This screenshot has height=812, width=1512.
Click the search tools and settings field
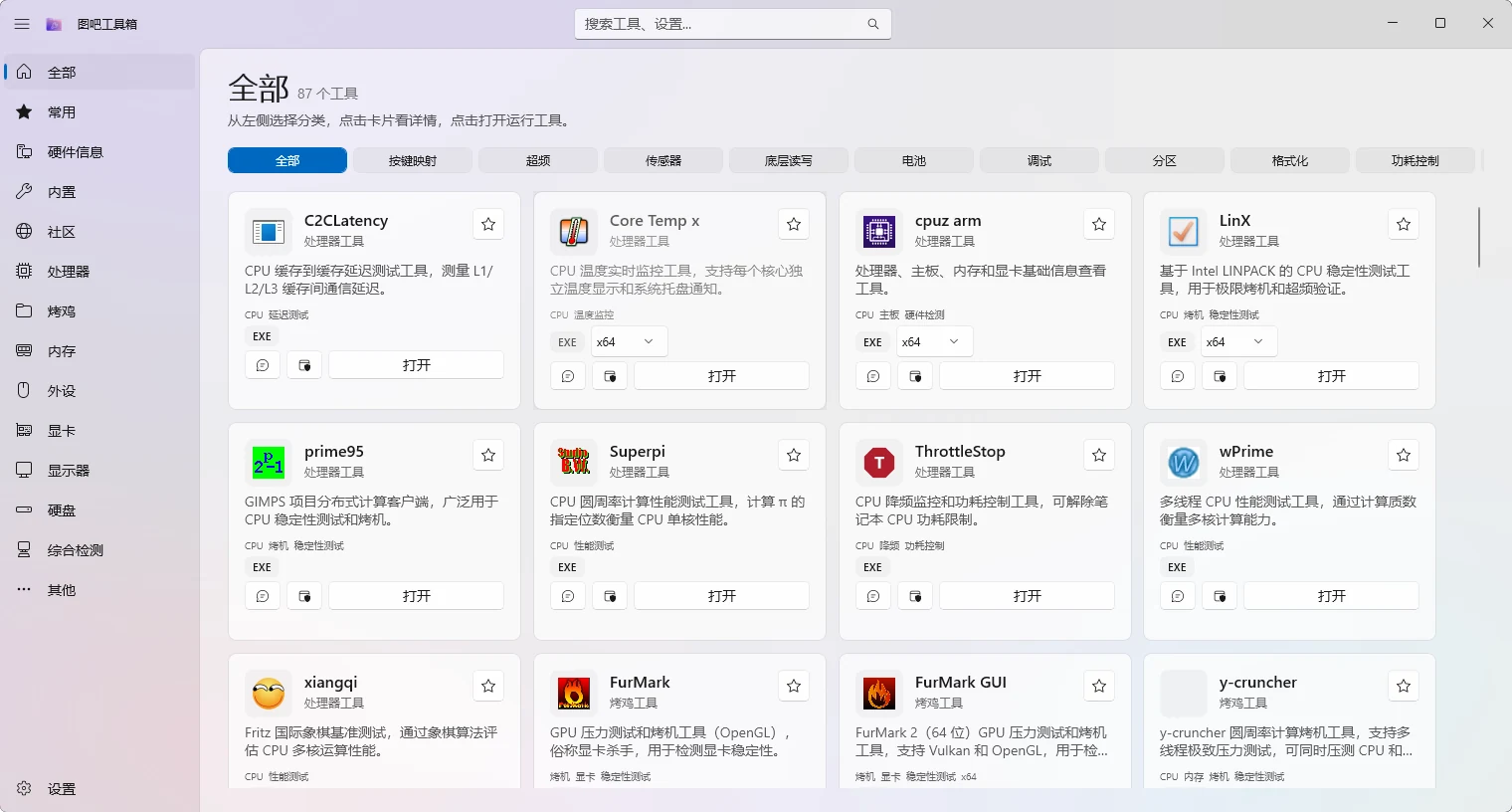click(733, 24)
